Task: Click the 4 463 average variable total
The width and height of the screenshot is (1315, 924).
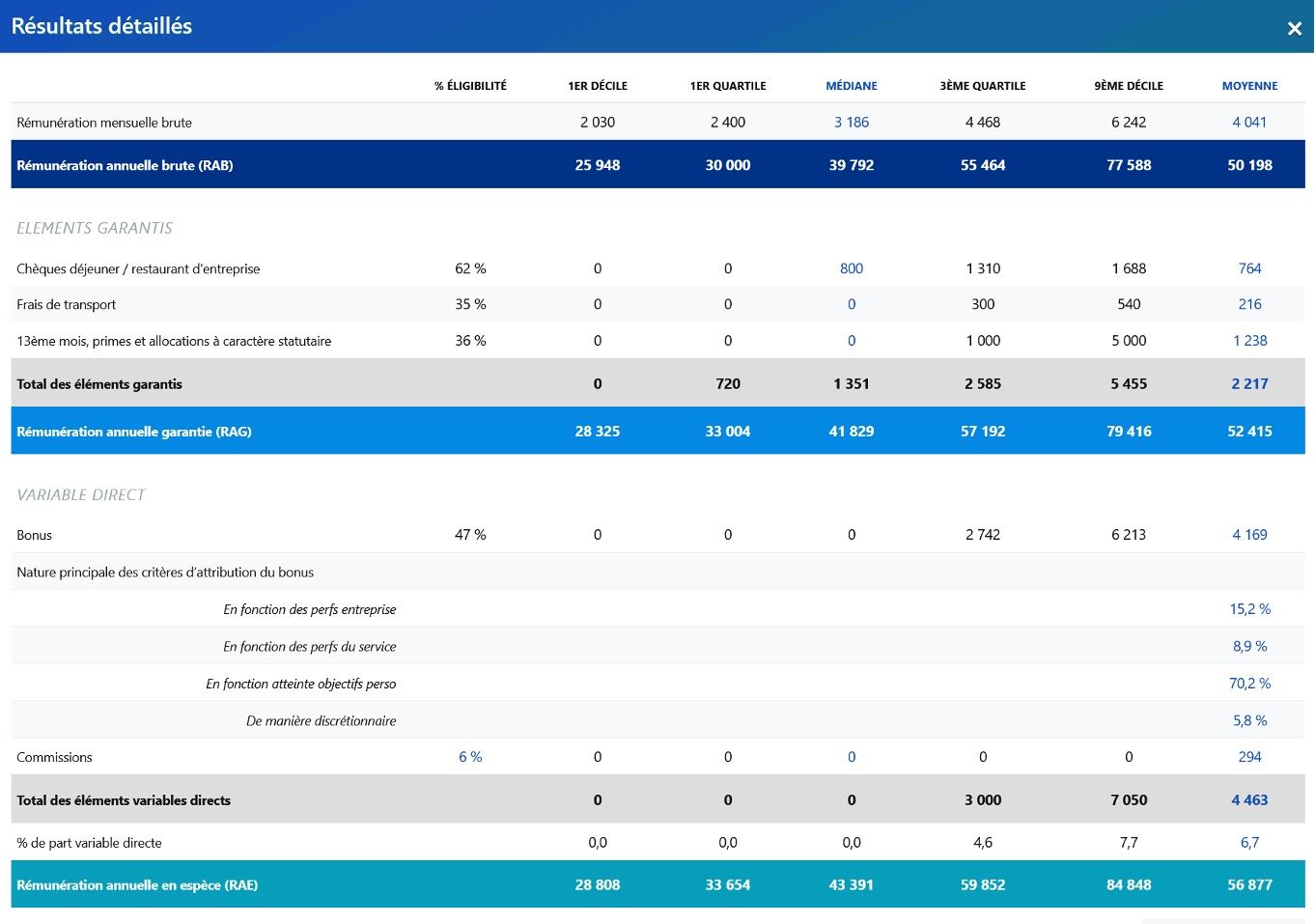Action: pyautogui.click(x=1249, y=799)
